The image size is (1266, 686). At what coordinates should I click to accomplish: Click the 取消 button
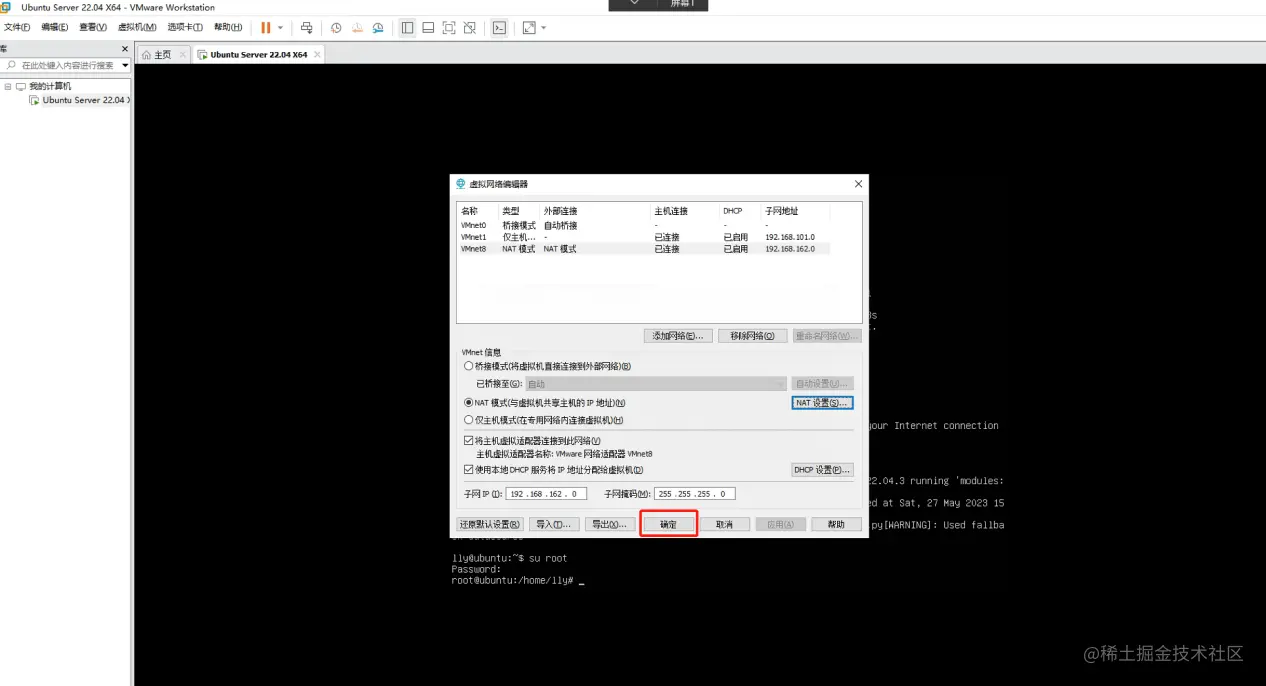724,524
